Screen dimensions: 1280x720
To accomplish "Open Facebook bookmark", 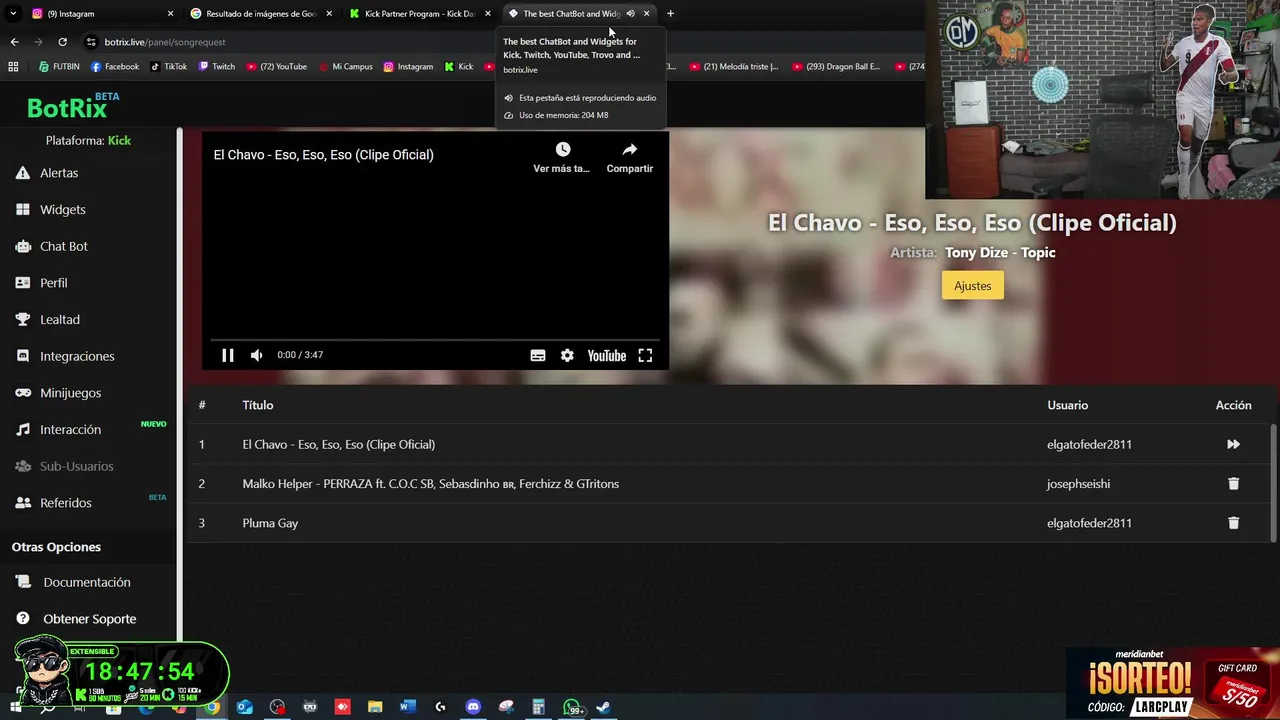I will click(x=115, y=67).
